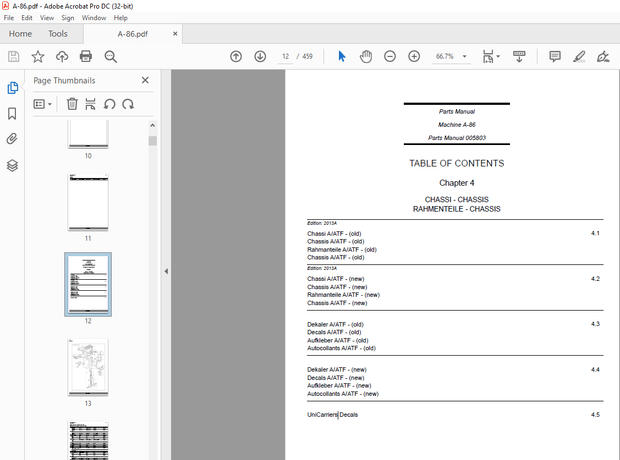Open the Sign menu

pos(68,18)
